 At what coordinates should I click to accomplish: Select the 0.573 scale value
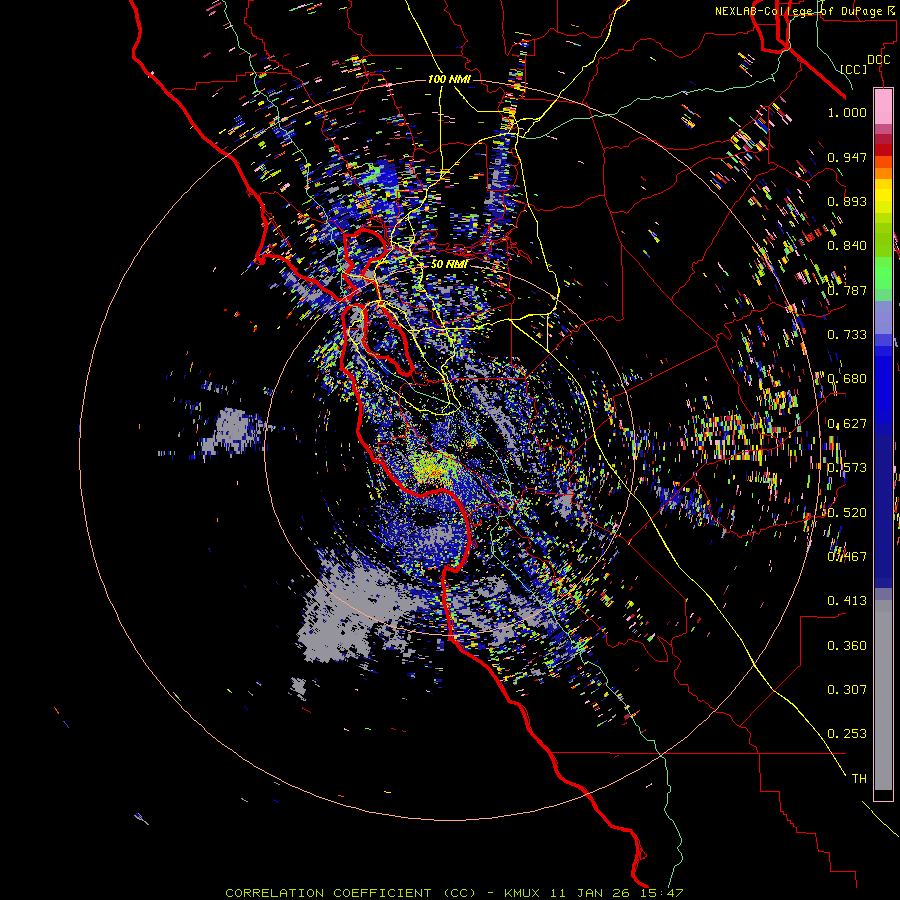[847, 468]
